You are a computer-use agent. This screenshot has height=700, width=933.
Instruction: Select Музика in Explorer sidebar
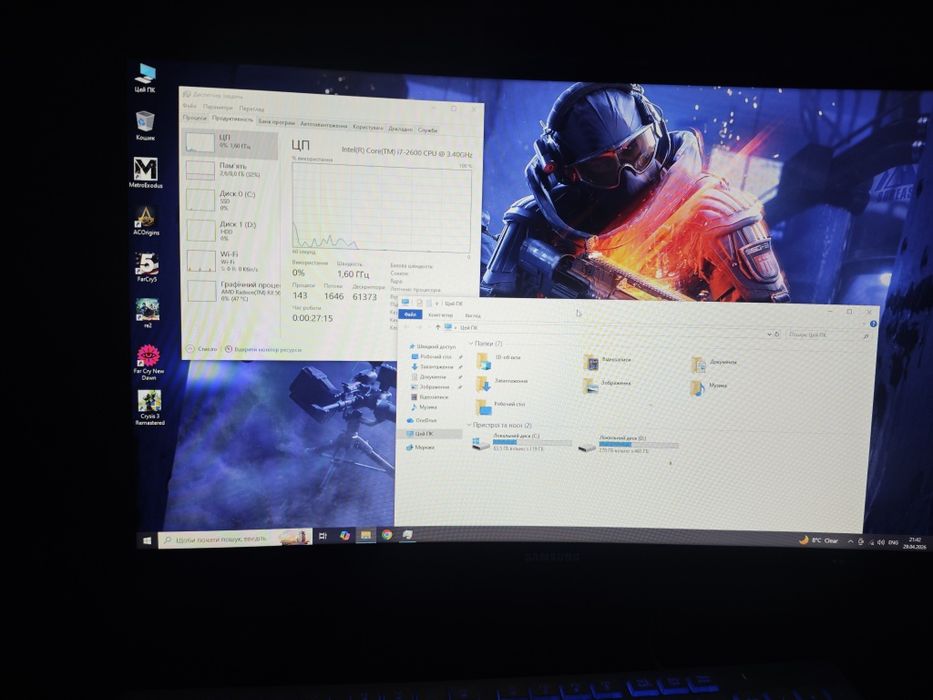423,407
